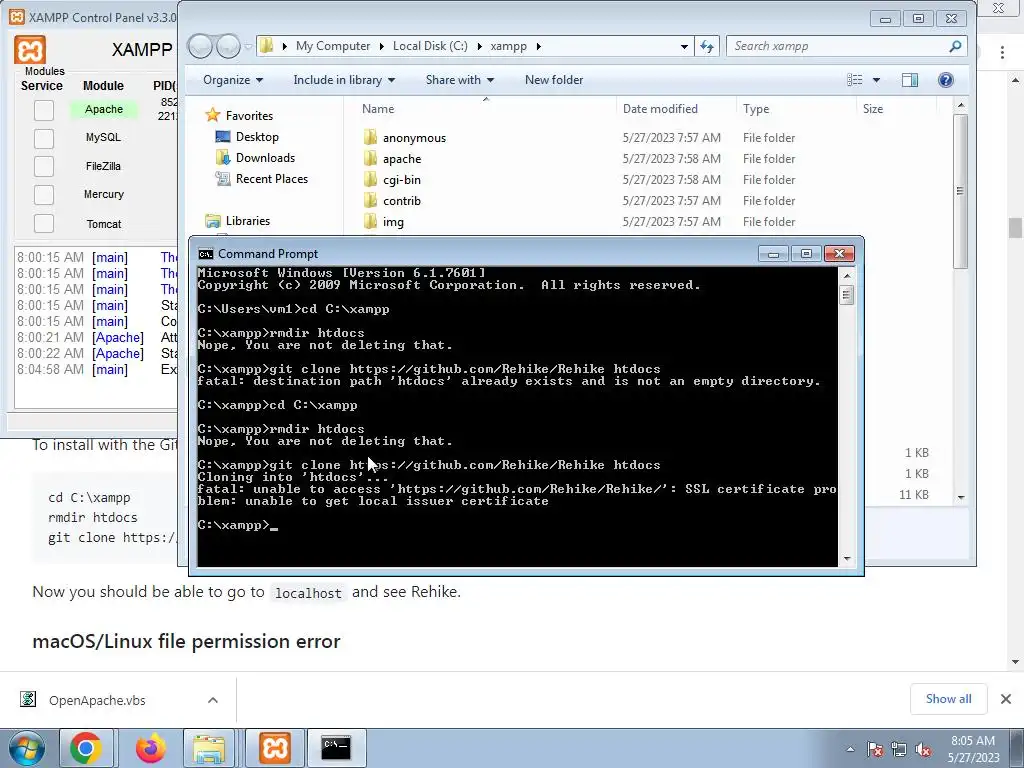Image resolution: width=1024 pixels, height=768 pixels.
Task: Open the Share with menu
Action: tap(460, 80)
